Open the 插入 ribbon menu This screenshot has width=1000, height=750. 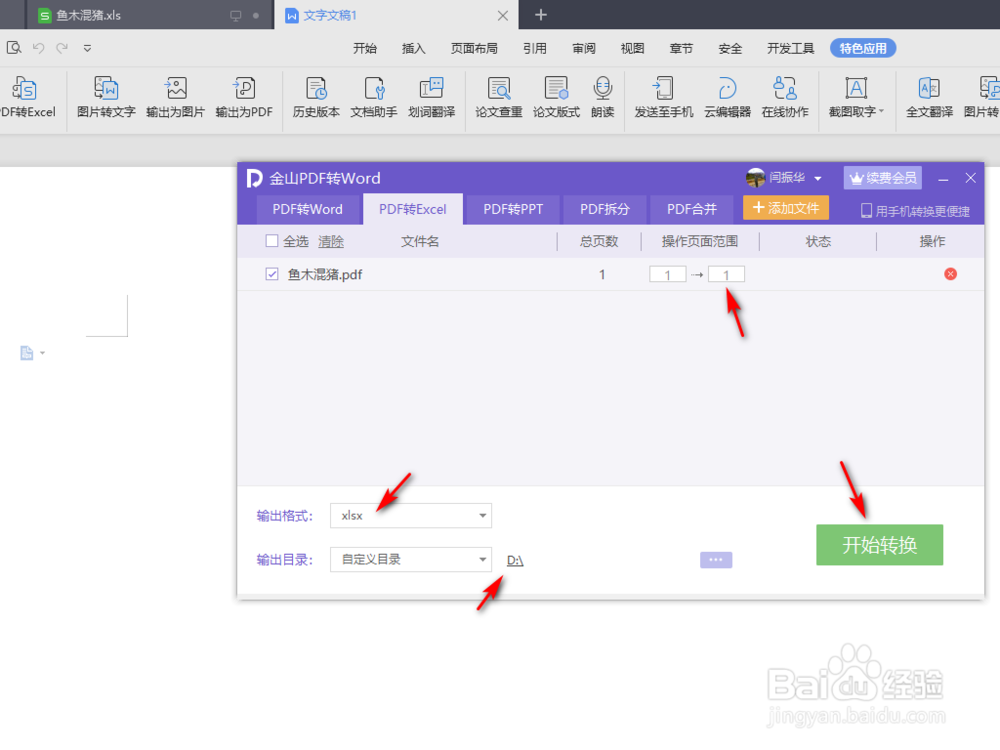[413, 48]
